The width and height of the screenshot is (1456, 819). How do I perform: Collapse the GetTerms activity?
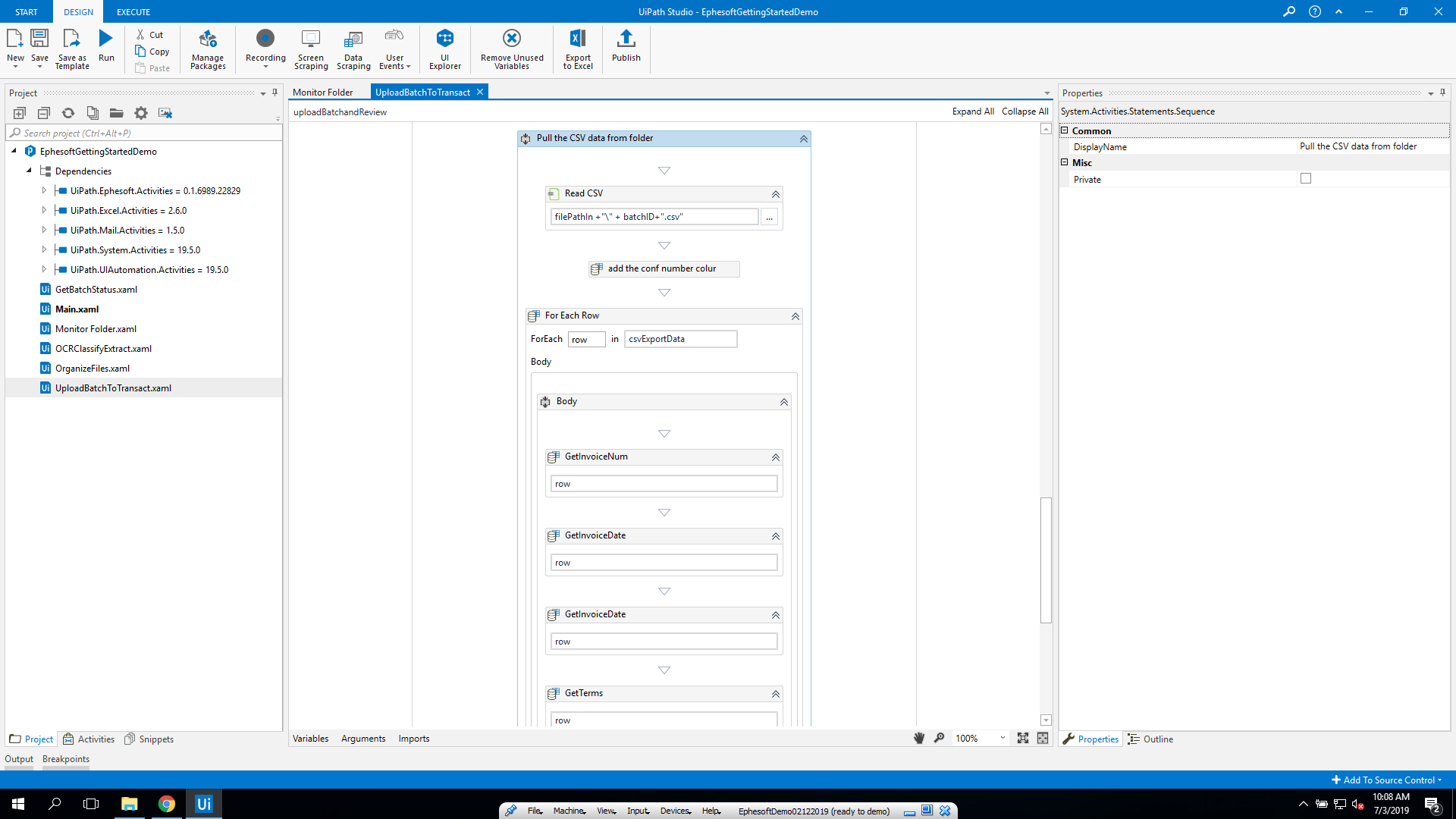pyautogui.click(x=776, y=694)
